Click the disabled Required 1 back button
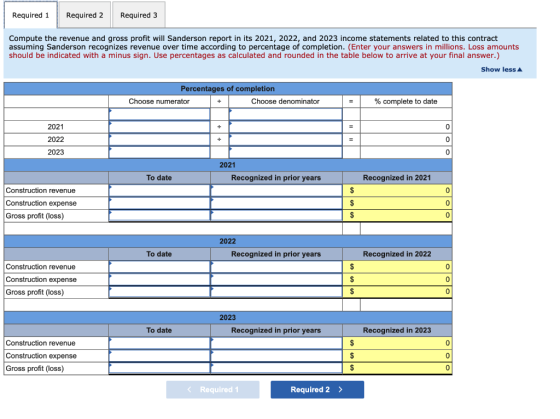 (212, 389)
